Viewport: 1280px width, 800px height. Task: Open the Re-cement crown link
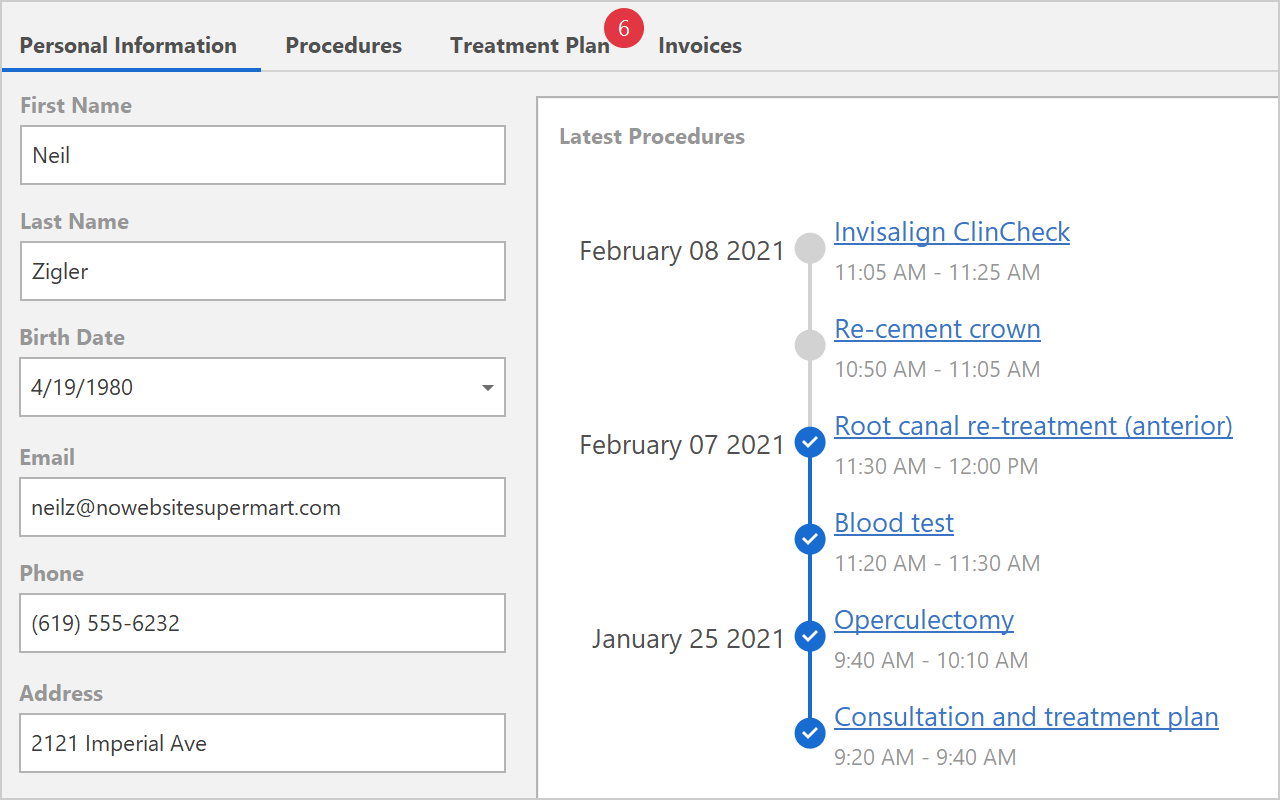pos(937,329)
